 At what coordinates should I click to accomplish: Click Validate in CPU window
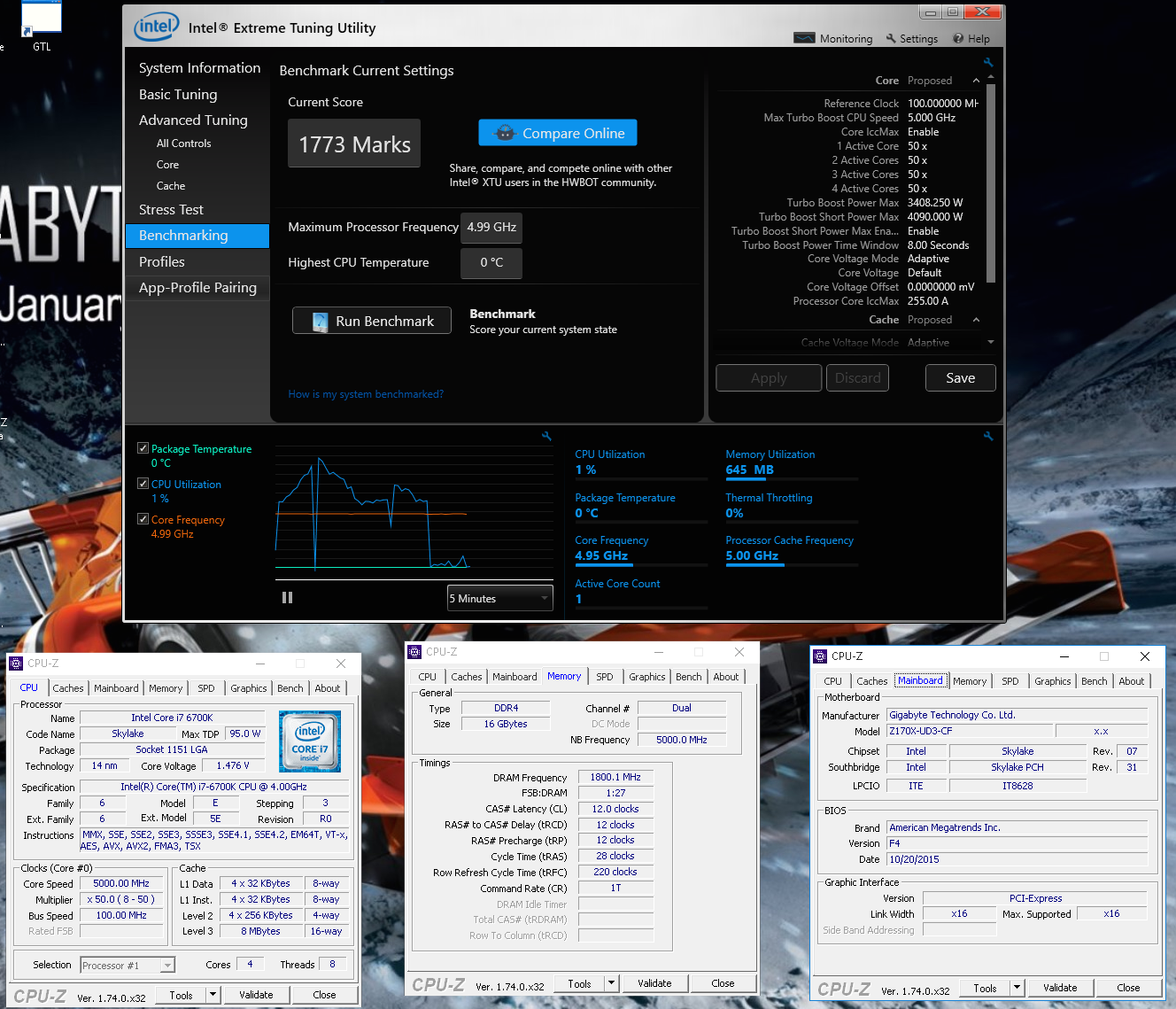(256, 995)
